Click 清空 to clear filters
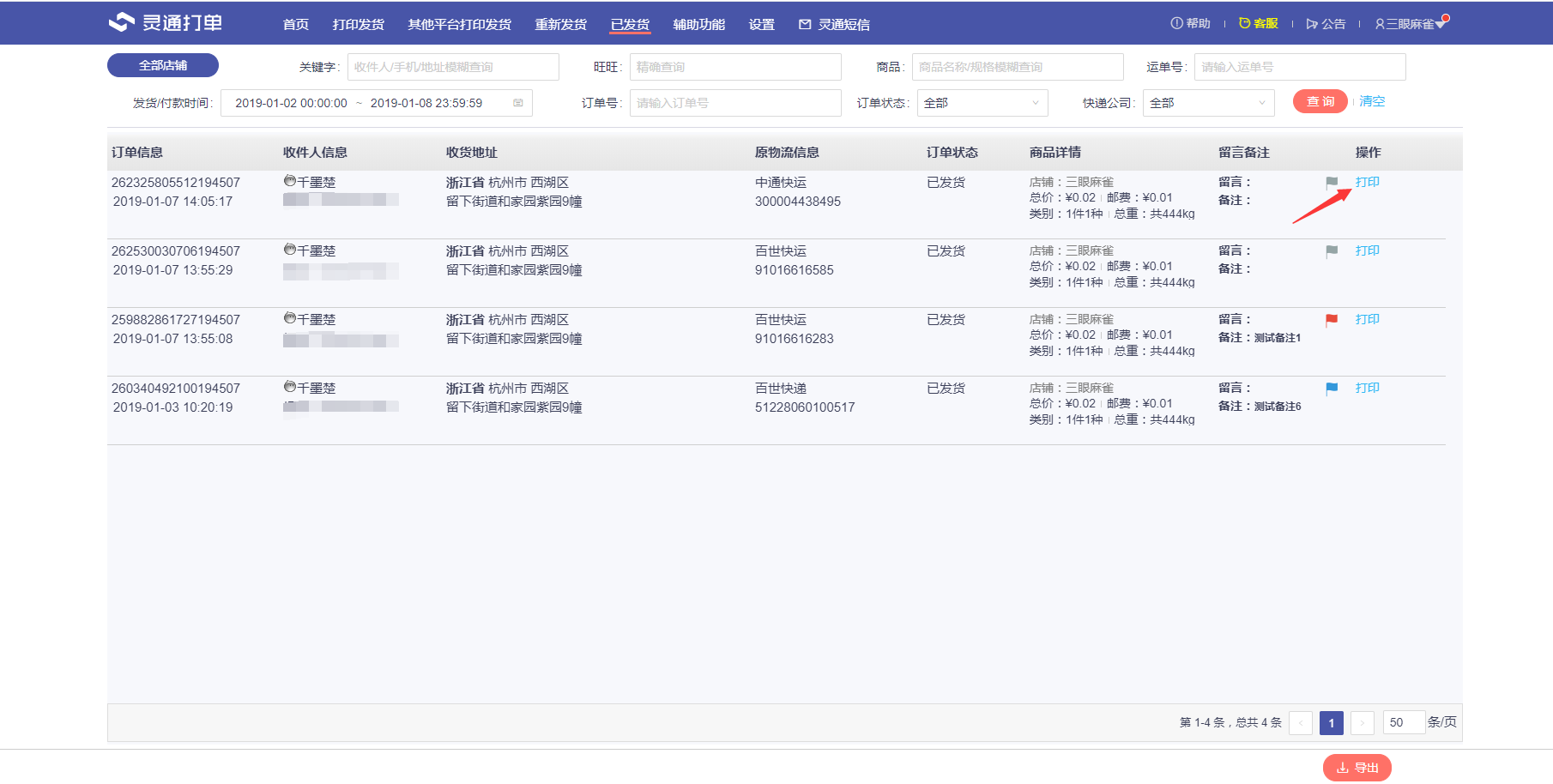1553x784 pixels. click(x=1372, y=101)
